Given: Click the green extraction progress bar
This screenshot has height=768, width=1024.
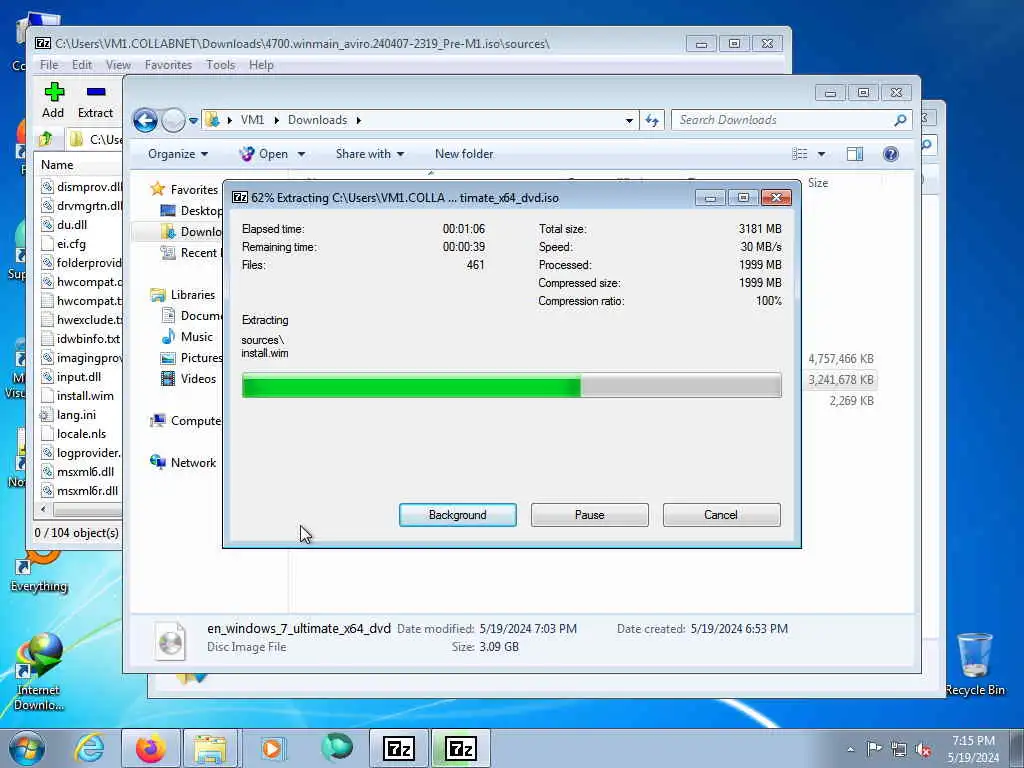Looking at the screenshot, I should click(x=511, y=385).
